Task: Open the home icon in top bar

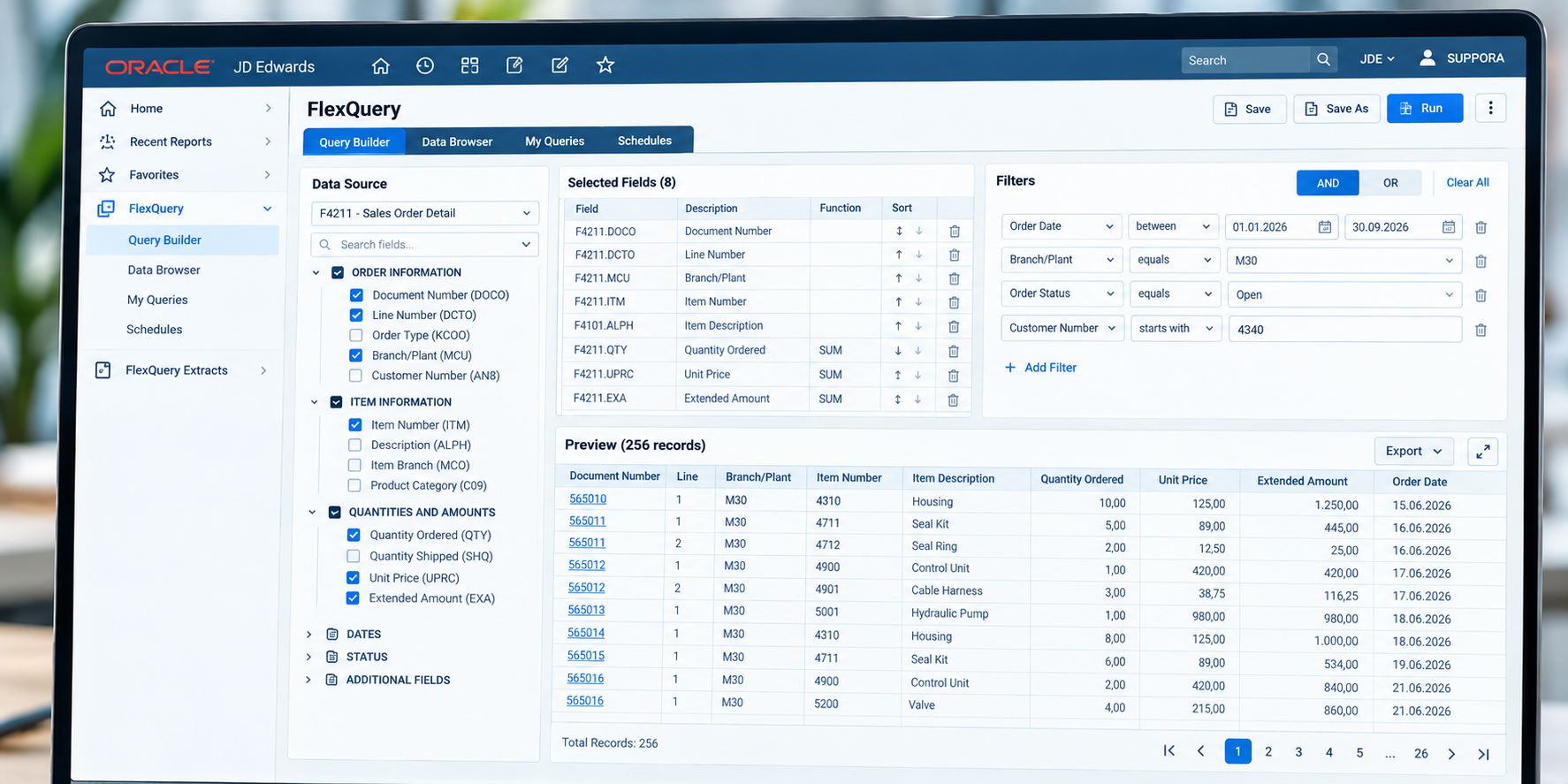Action: click(380, 65)
